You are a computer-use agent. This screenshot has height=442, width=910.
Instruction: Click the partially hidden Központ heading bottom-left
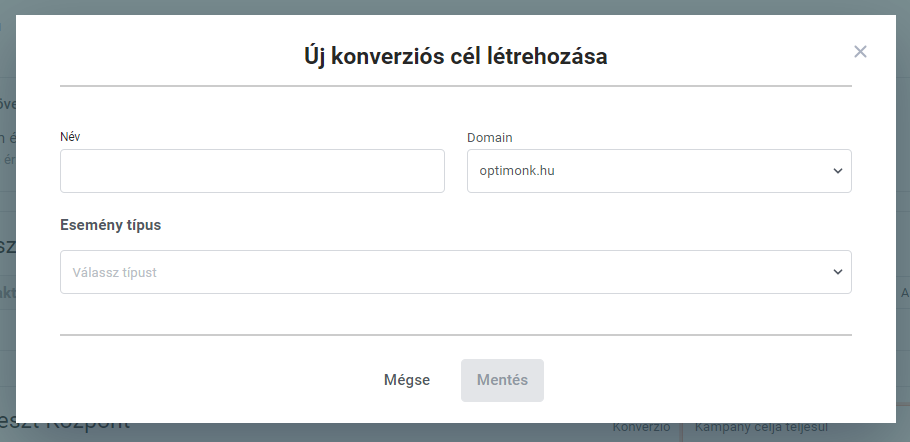tap(87, 427)
